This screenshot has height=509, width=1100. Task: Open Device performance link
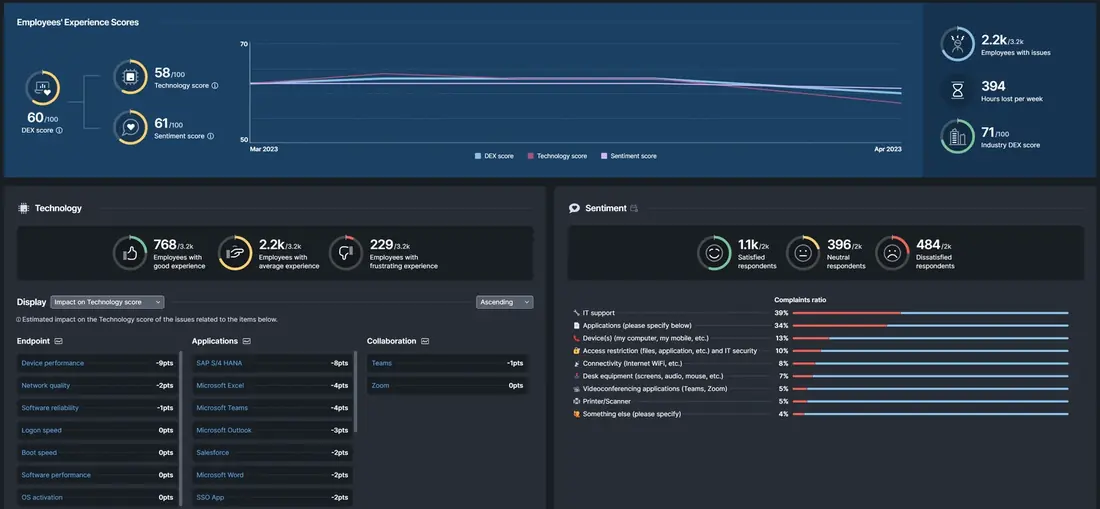tap(53, 363)
